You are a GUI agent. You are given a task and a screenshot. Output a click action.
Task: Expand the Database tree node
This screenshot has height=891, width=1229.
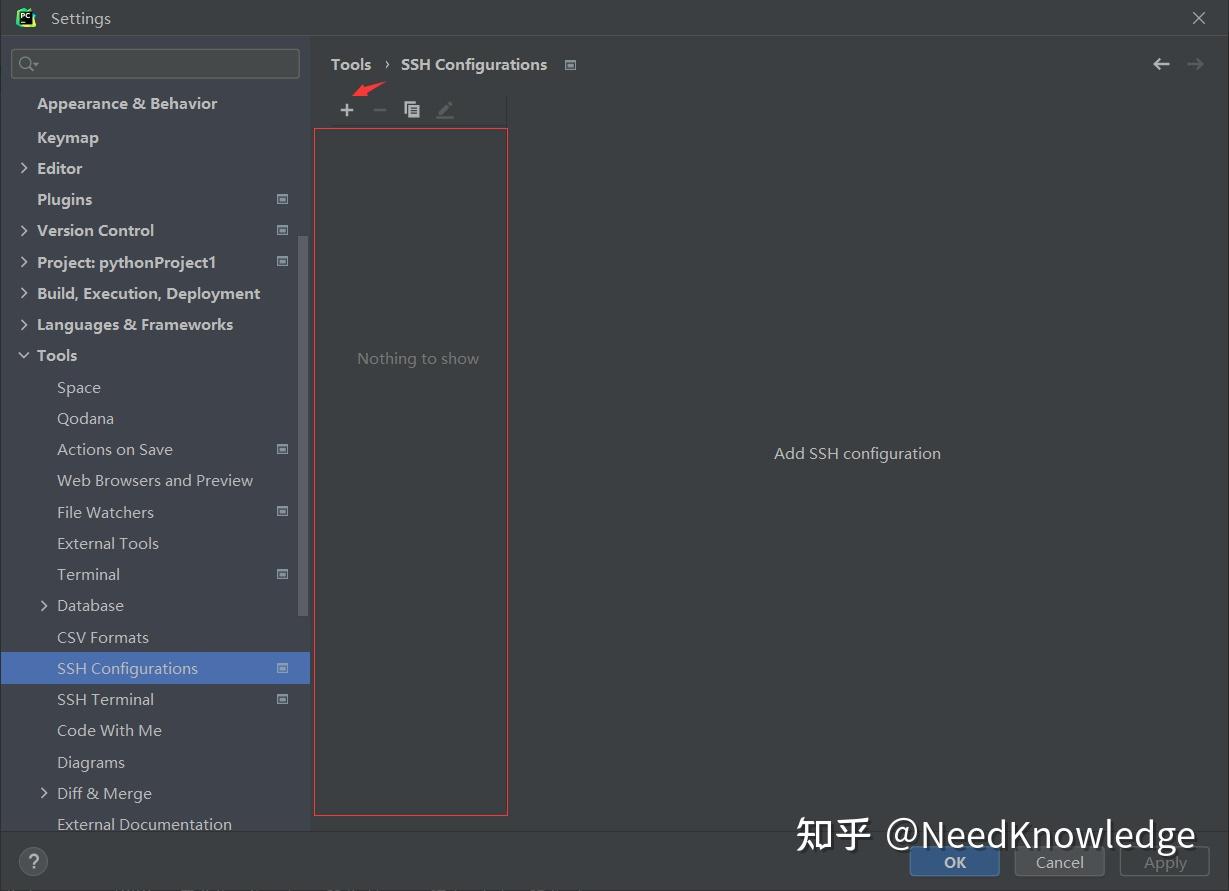44,605
